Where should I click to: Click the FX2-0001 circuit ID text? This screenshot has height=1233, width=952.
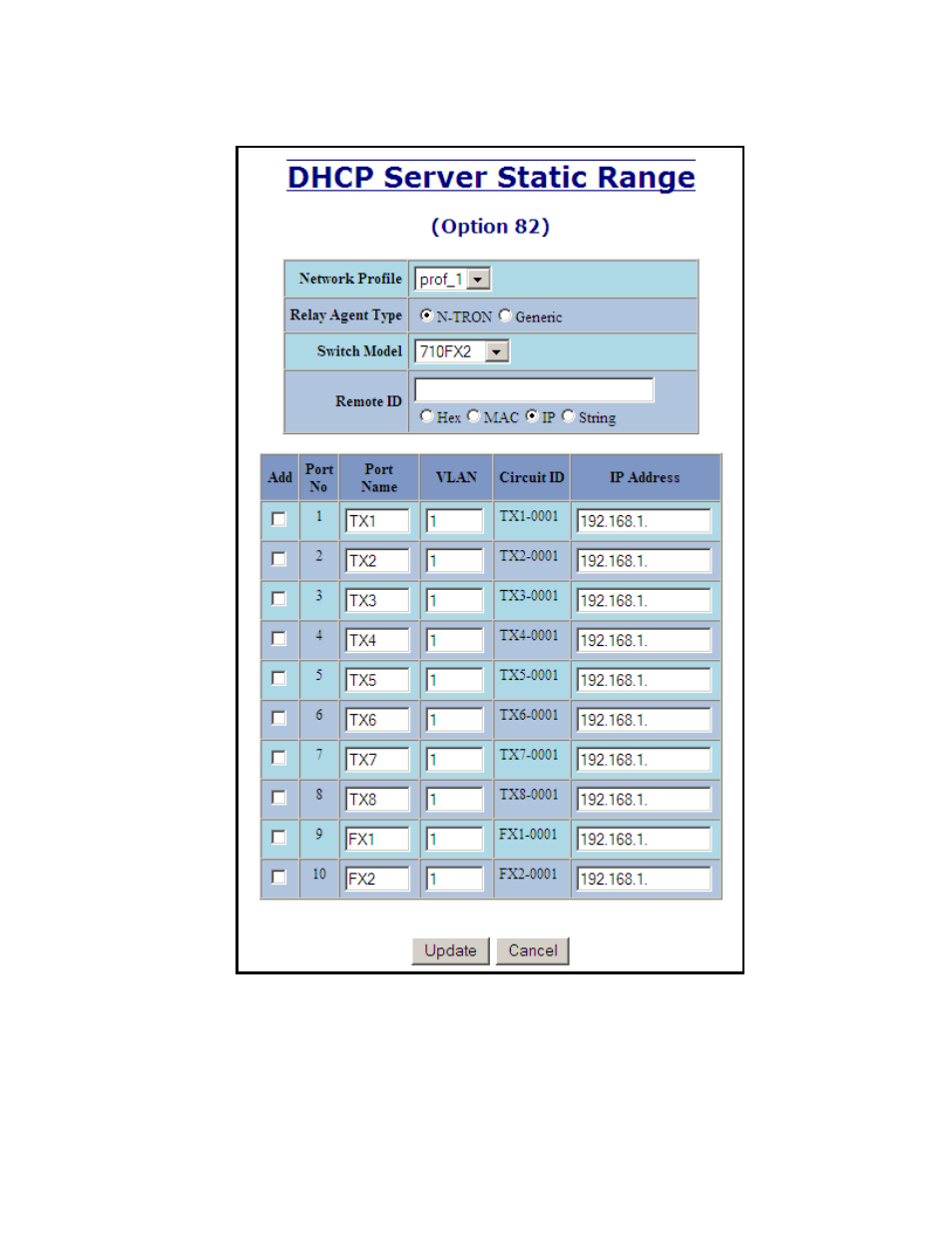pyautogui.click(x=529, y=875)
